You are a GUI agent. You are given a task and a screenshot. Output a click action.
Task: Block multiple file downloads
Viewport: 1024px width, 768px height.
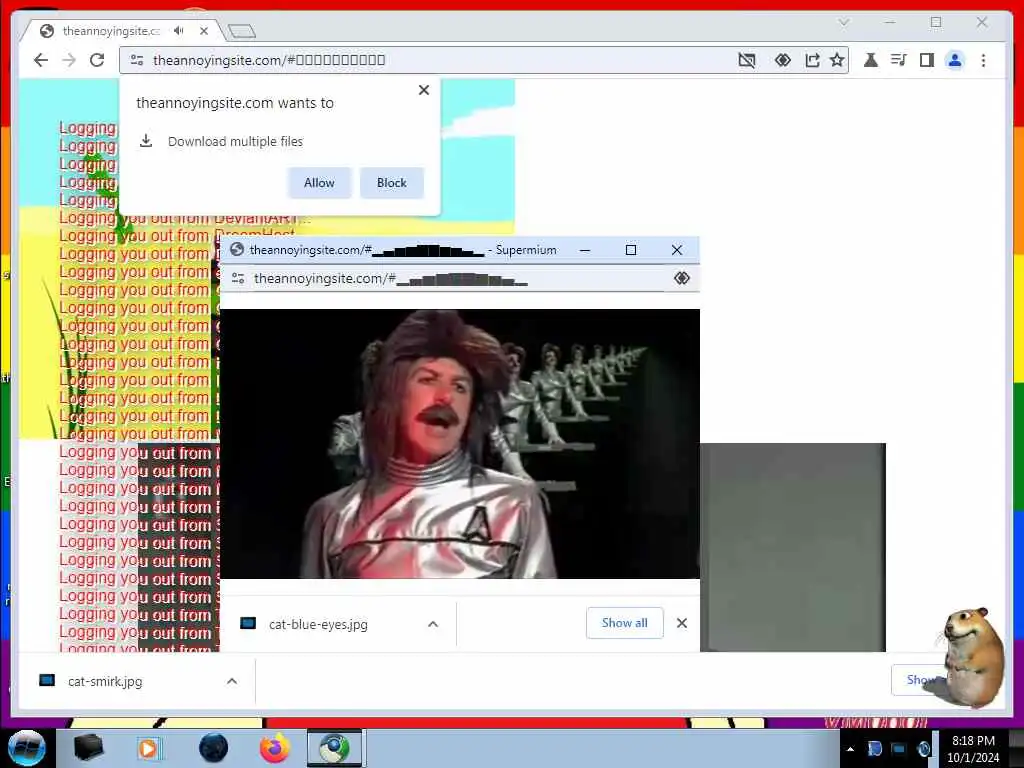tap(392, 183)
